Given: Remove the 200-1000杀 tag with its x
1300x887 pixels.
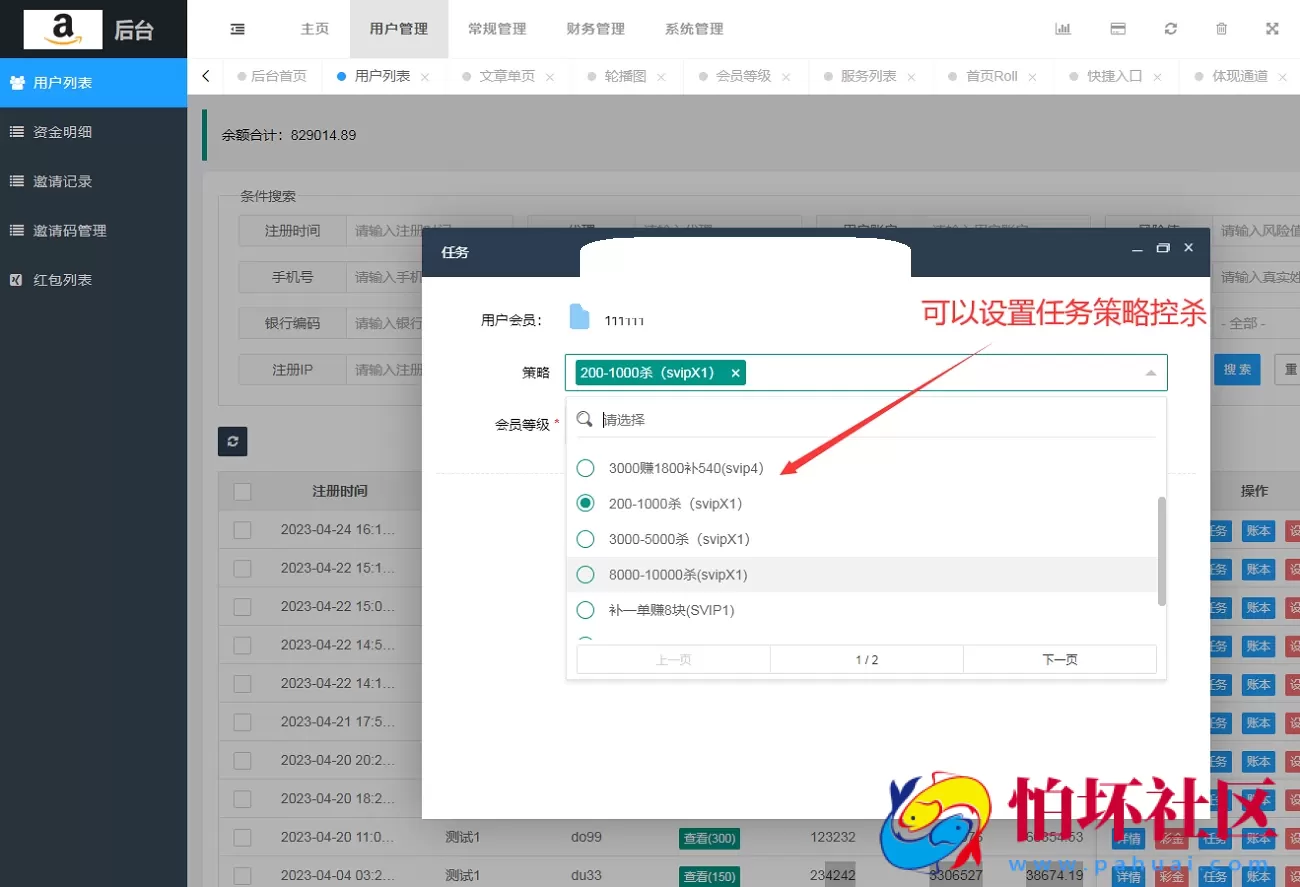Looking at the screenshot, I should pos(735,371).
